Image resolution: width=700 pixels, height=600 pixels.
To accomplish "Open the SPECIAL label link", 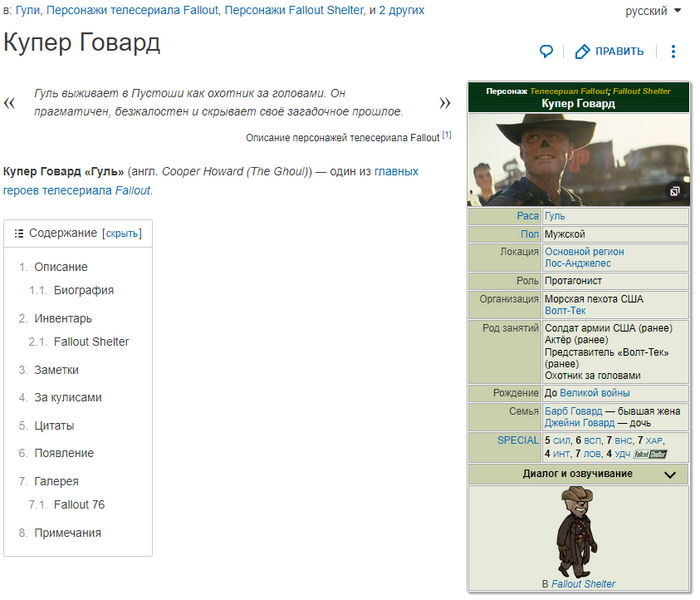I will click(518, 441).
